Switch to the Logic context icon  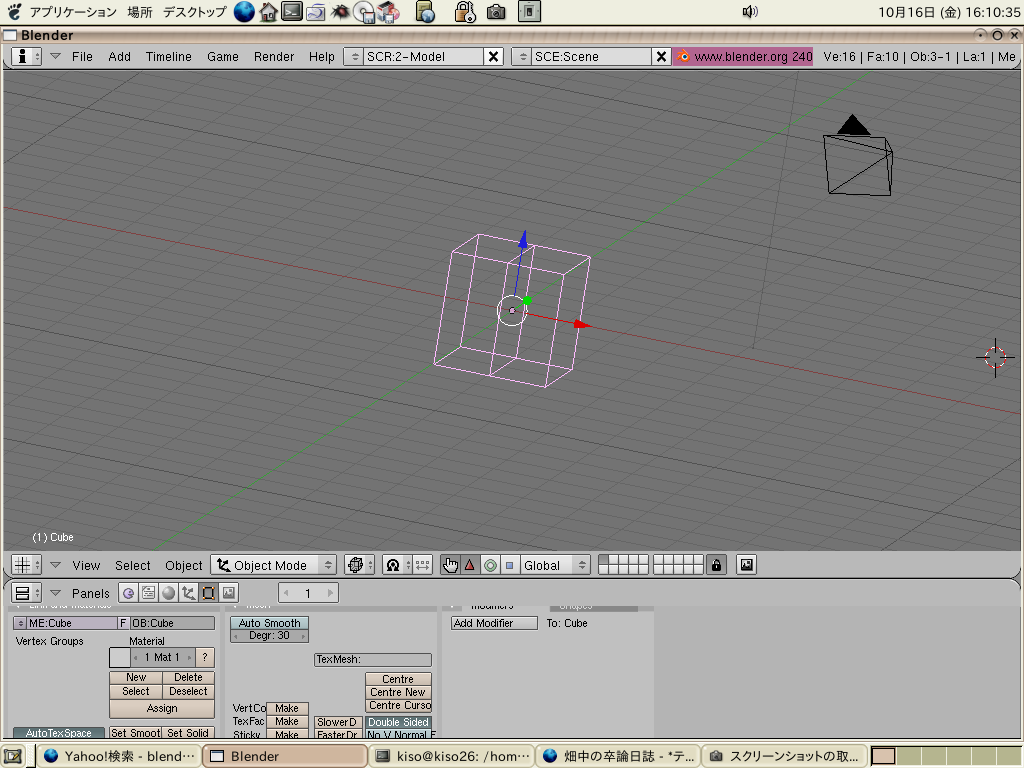pyautogui.click(x=129, y=593)
